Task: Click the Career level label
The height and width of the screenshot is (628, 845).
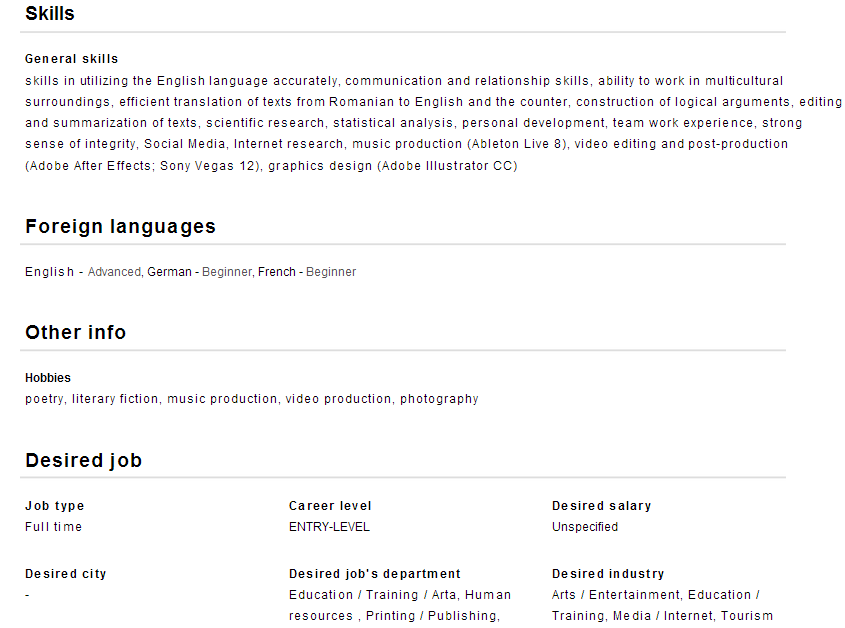Action: coord(330,506)
